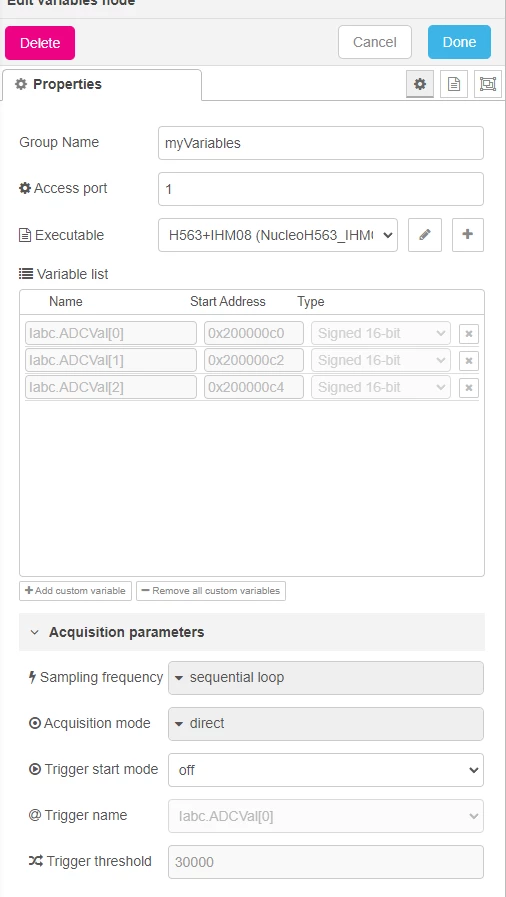The image size is (506, 897).
Task: Edit the Access port field
Action: tap(321, 189)
